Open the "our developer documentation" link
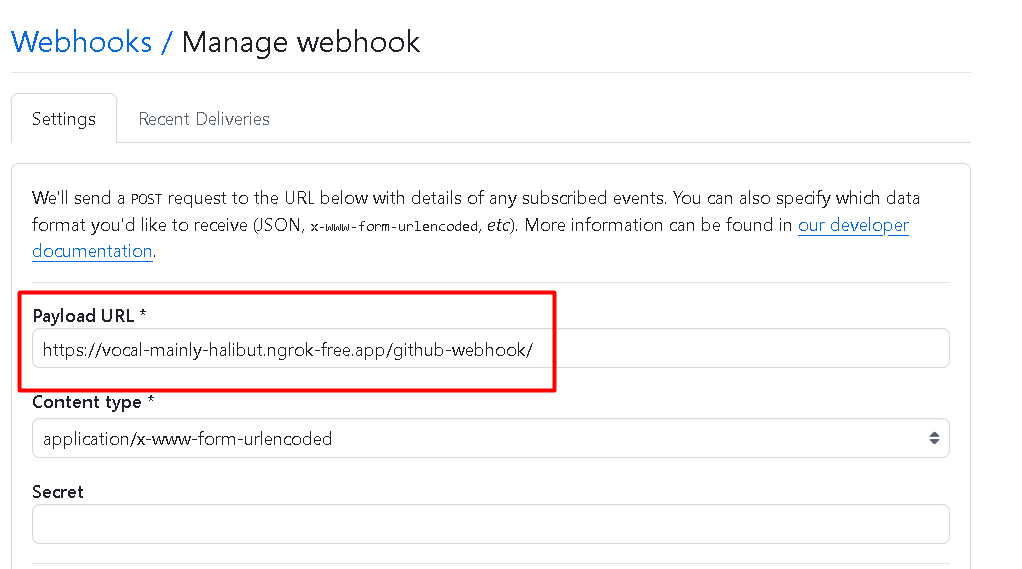1022x569 pixels. [x=853, y=225]
